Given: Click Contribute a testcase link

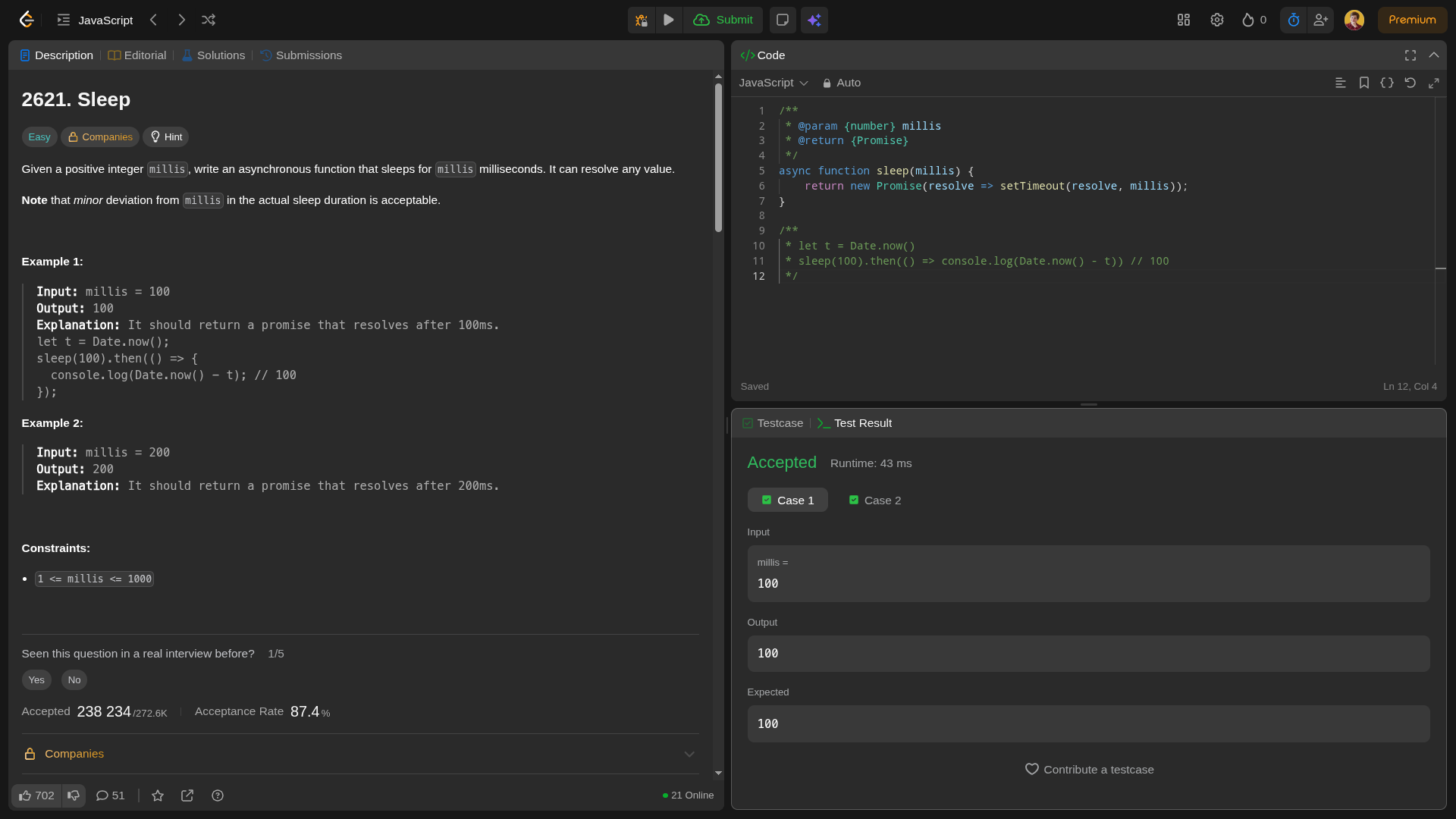Looking at the screenshot, I should (x=1089, y=770).
